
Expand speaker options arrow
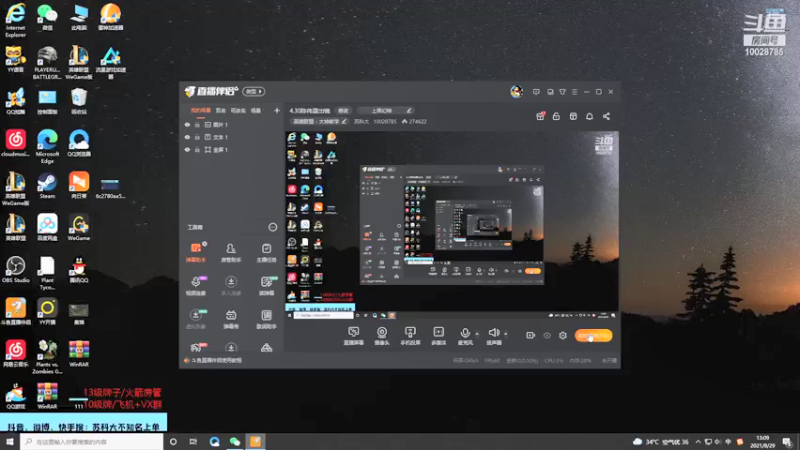click(x=506, y=334)
